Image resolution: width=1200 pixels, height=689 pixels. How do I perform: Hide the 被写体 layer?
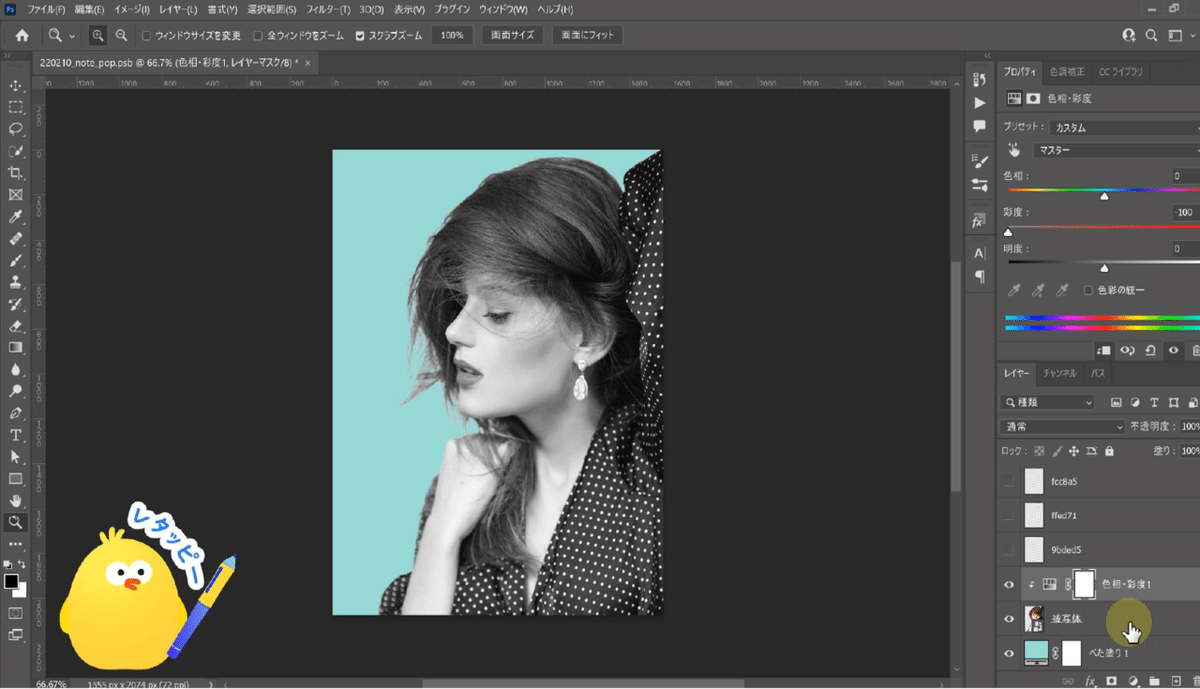click(1008, 619)
